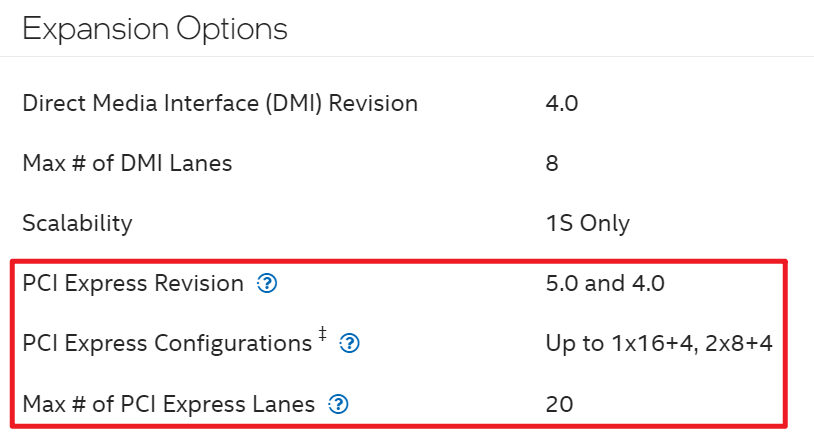
Task: Click the DMI lanes value 8
Action: 552,163
